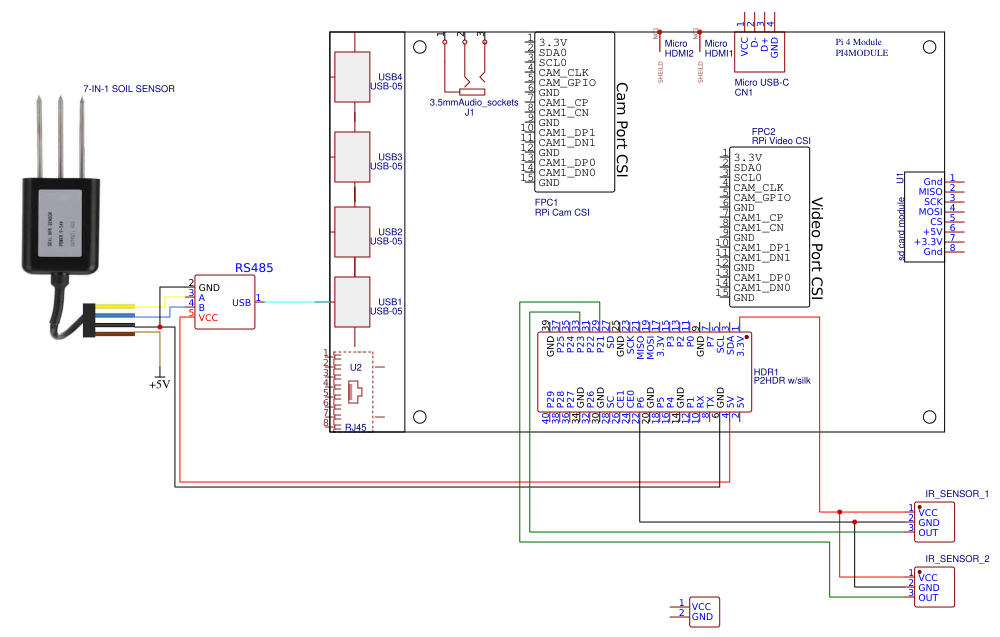Select the Micro HDMI2 label
1000x637 pixels.
(x=679, y=48)
